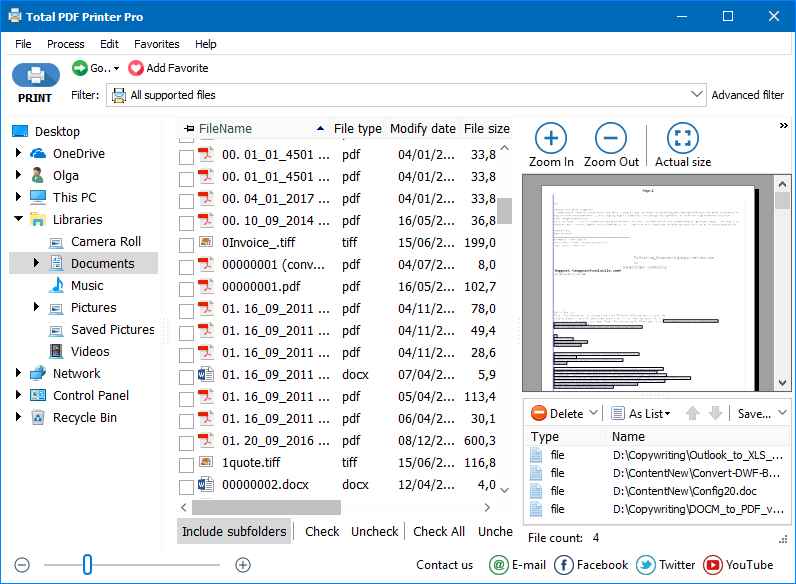This screenshot has height=584, width=796.
Task: Click the red Delete icon
Action: click(539, 413)
